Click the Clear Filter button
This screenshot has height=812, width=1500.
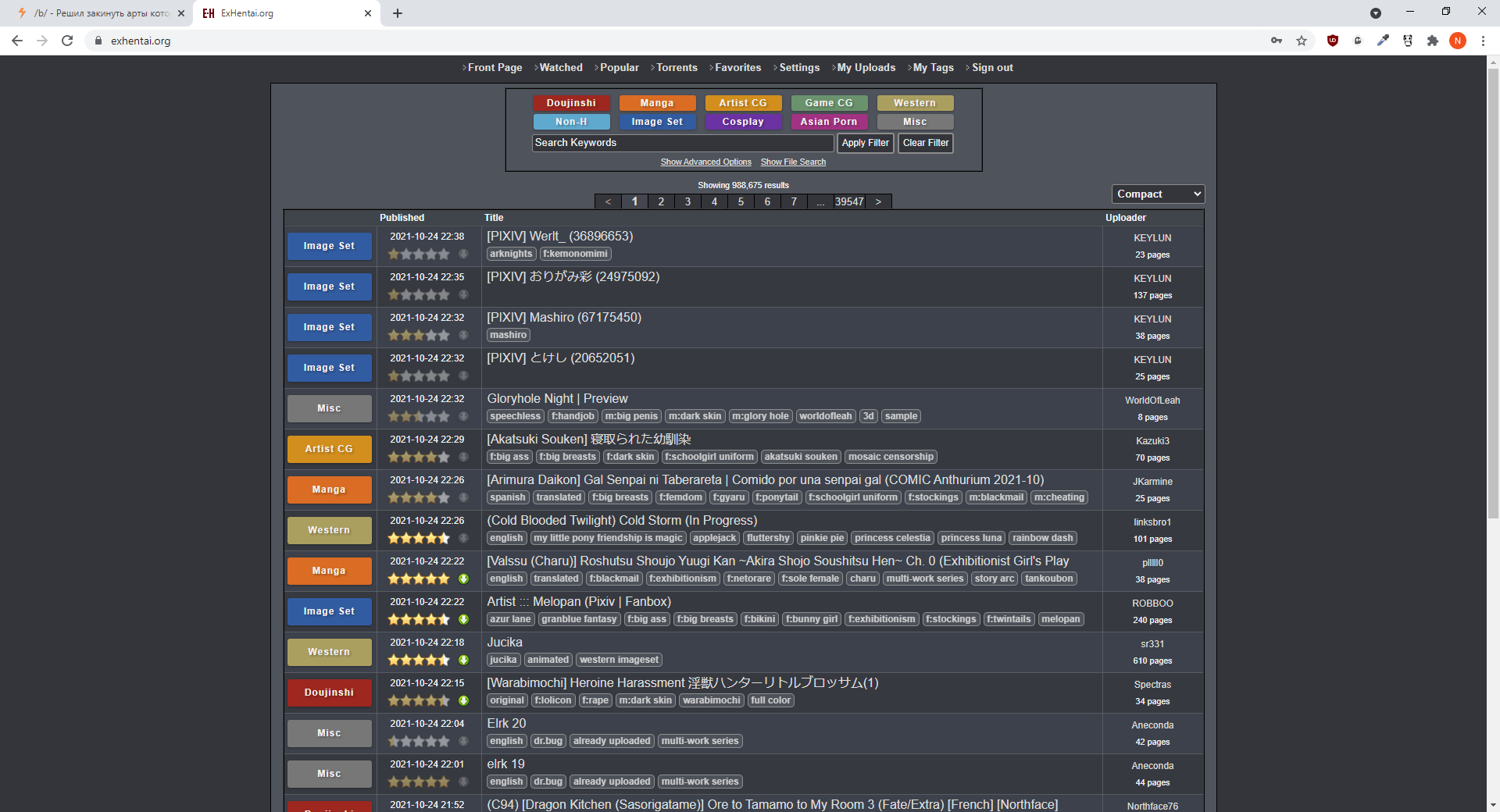[x=926, y=143]
